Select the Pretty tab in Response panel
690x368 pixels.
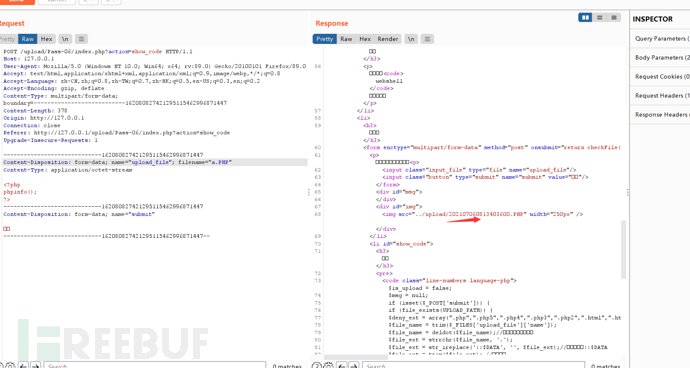click(325, 39)
